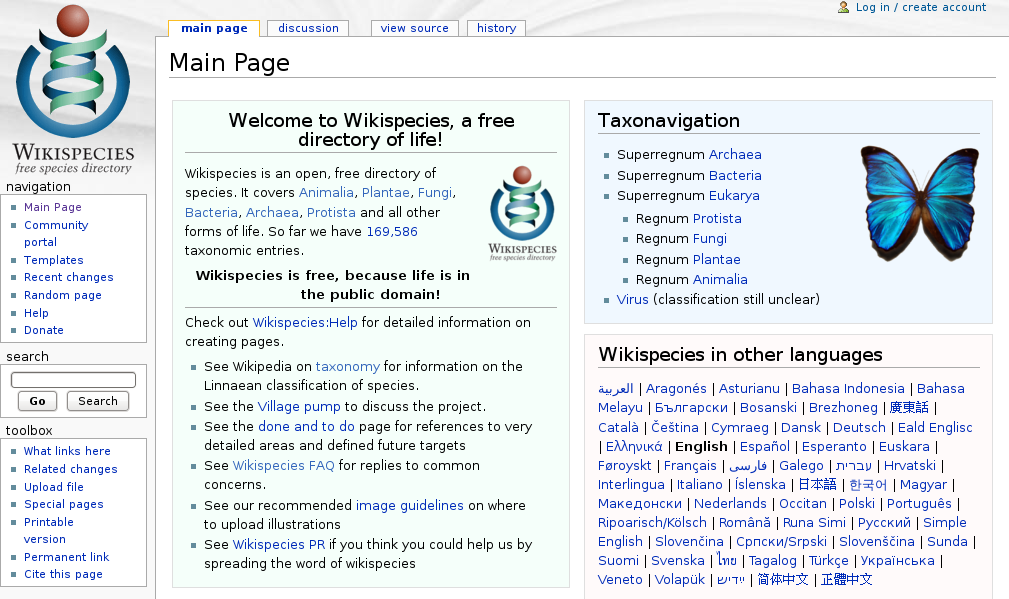Open the done and to do page
The image size is (1009, 599).
point(306,427)
